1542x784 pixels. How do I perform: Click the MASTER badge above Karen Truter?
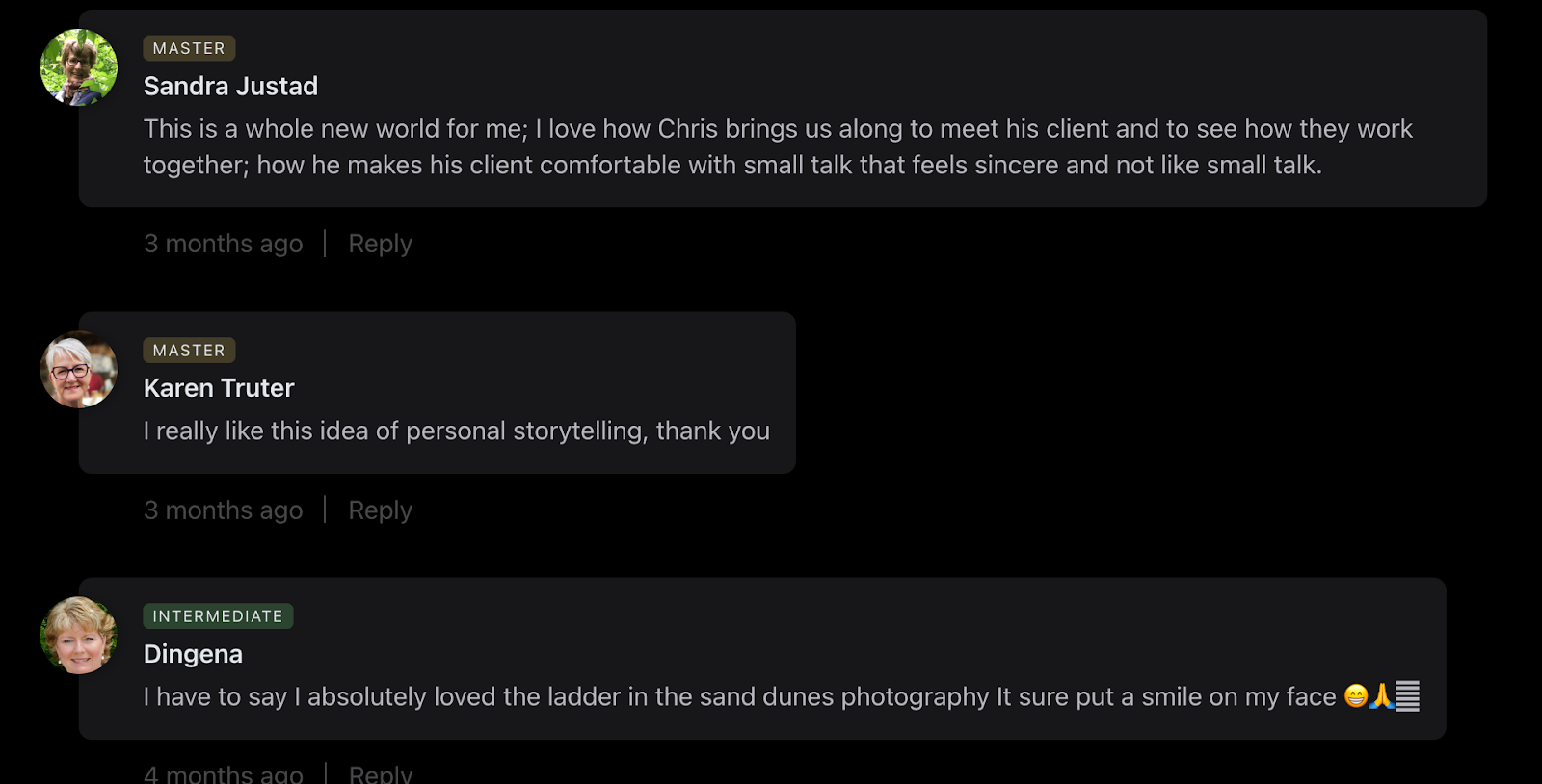(189, 351)
